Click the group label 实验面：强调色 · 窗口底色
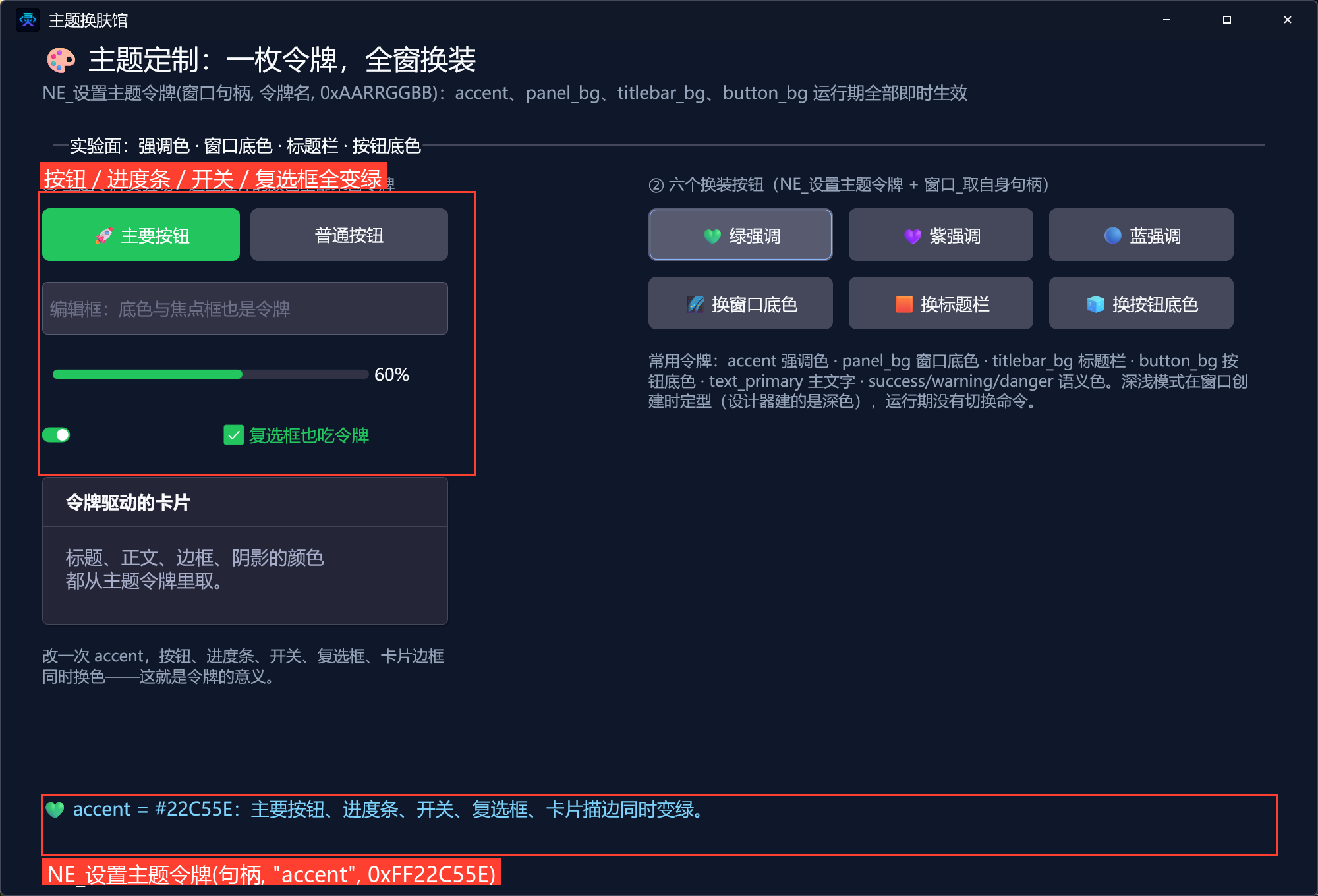The height and width of the screenshot is (896, 1318). pos(245,146)
